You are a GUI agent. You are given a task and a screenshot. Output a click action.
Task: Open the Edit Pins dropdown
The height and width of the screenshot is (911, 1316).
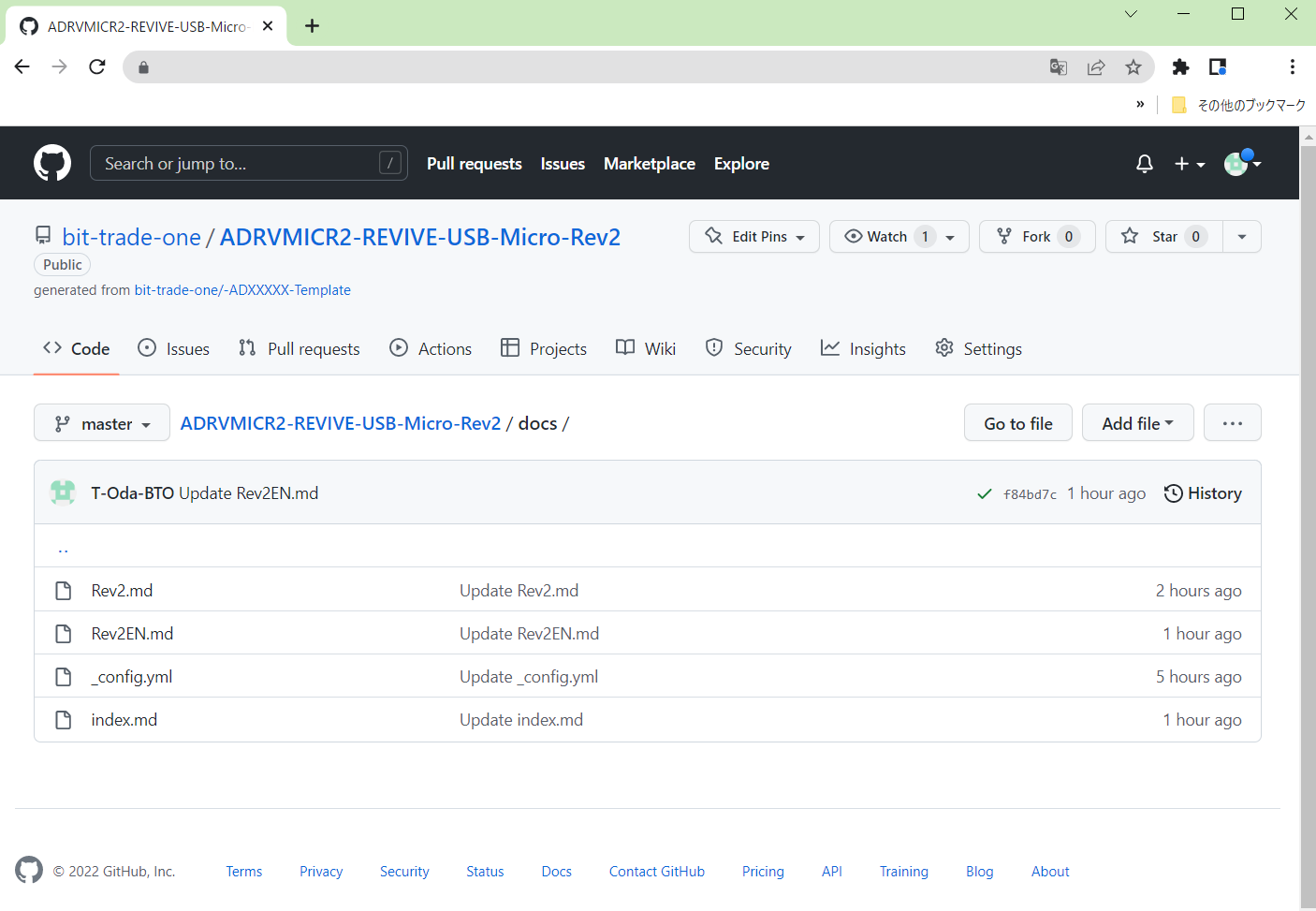pyautogui.click(x=754, y=236)
